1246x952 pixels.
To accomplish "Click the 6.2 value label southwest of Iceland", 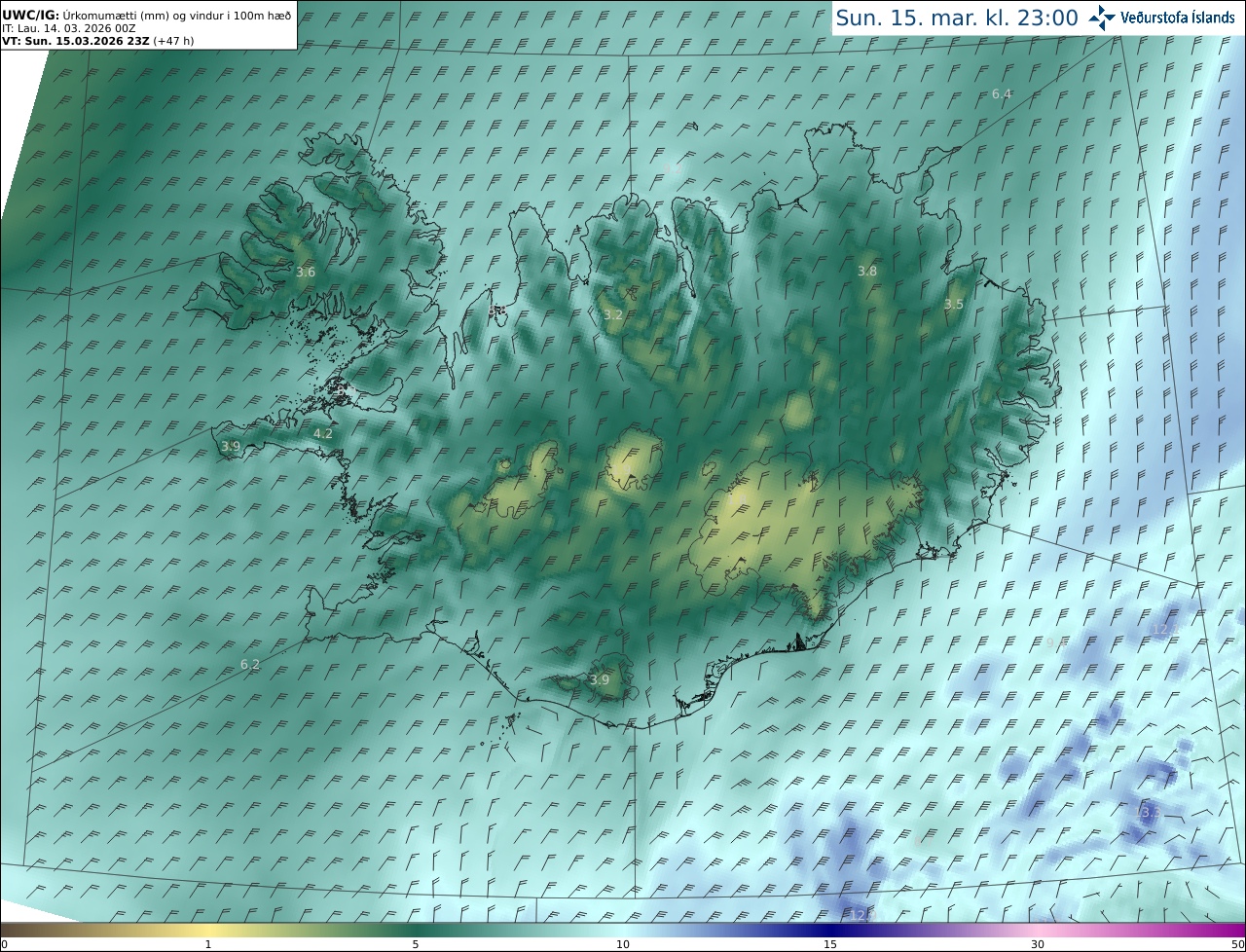I will click(x=250, y=665).
